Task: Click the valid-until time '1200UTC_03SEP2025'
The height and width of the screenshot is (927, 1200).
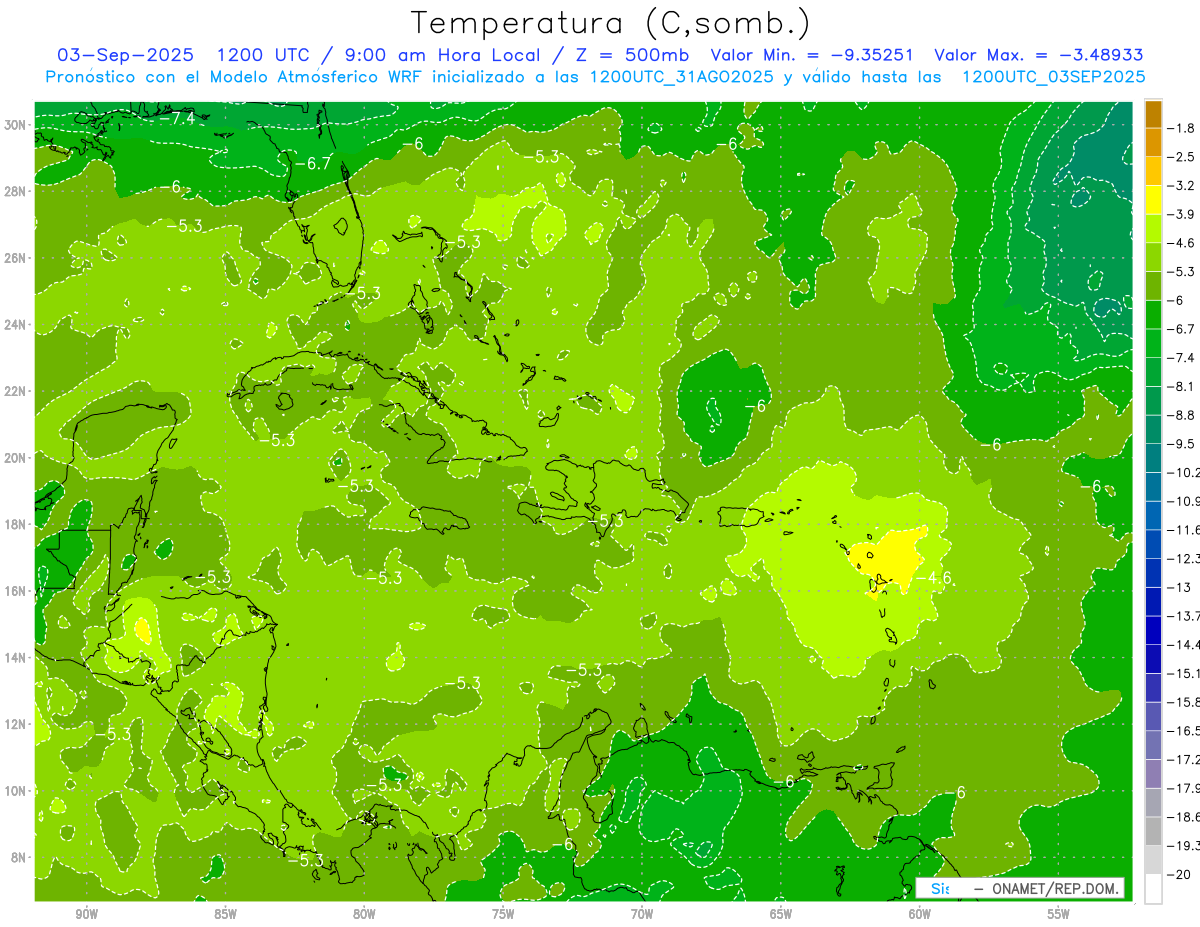Action: (1053, 77)
